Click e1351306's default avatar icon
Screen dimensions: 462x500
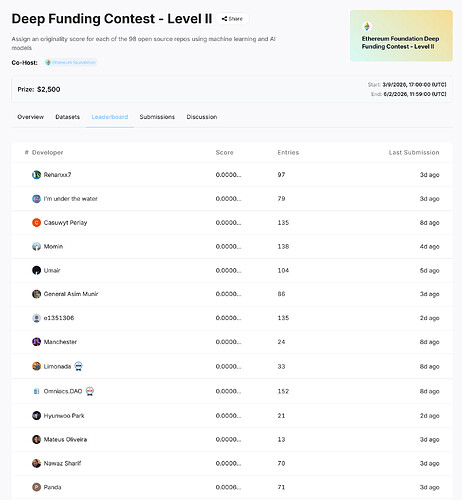(x=36, y=318)
